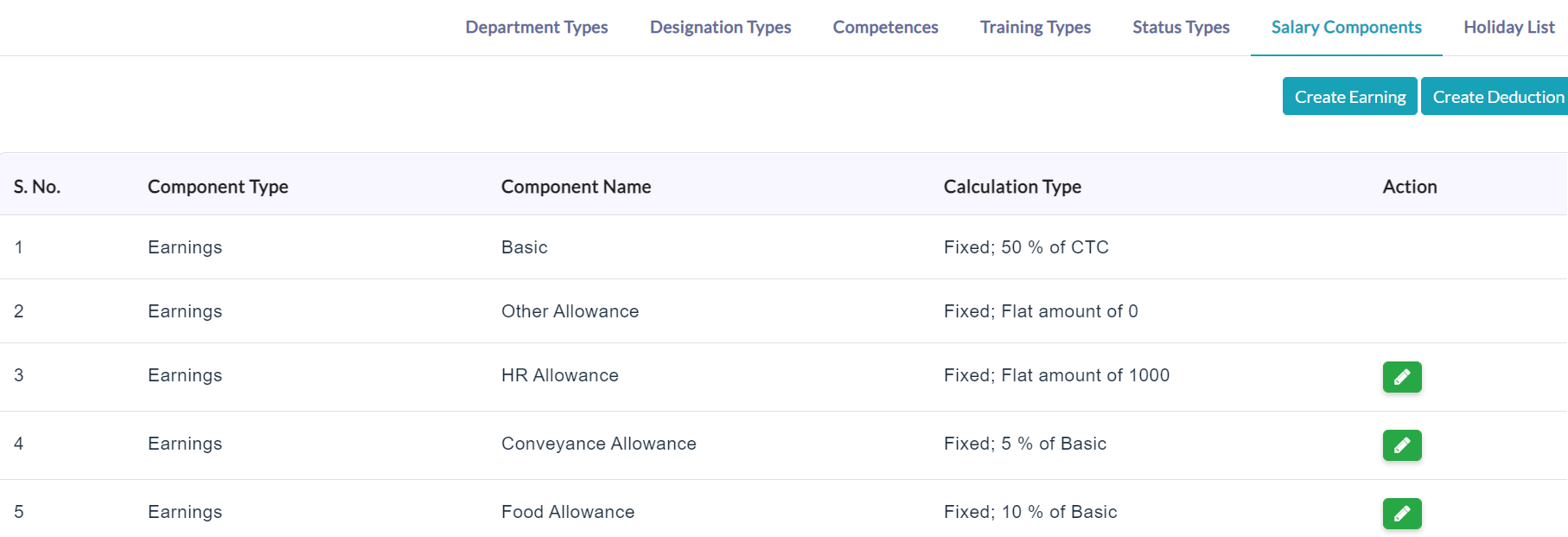This screenshot has width=1568, height=537.
Task: Open the Competences tab
Action: tap(886, 28)
